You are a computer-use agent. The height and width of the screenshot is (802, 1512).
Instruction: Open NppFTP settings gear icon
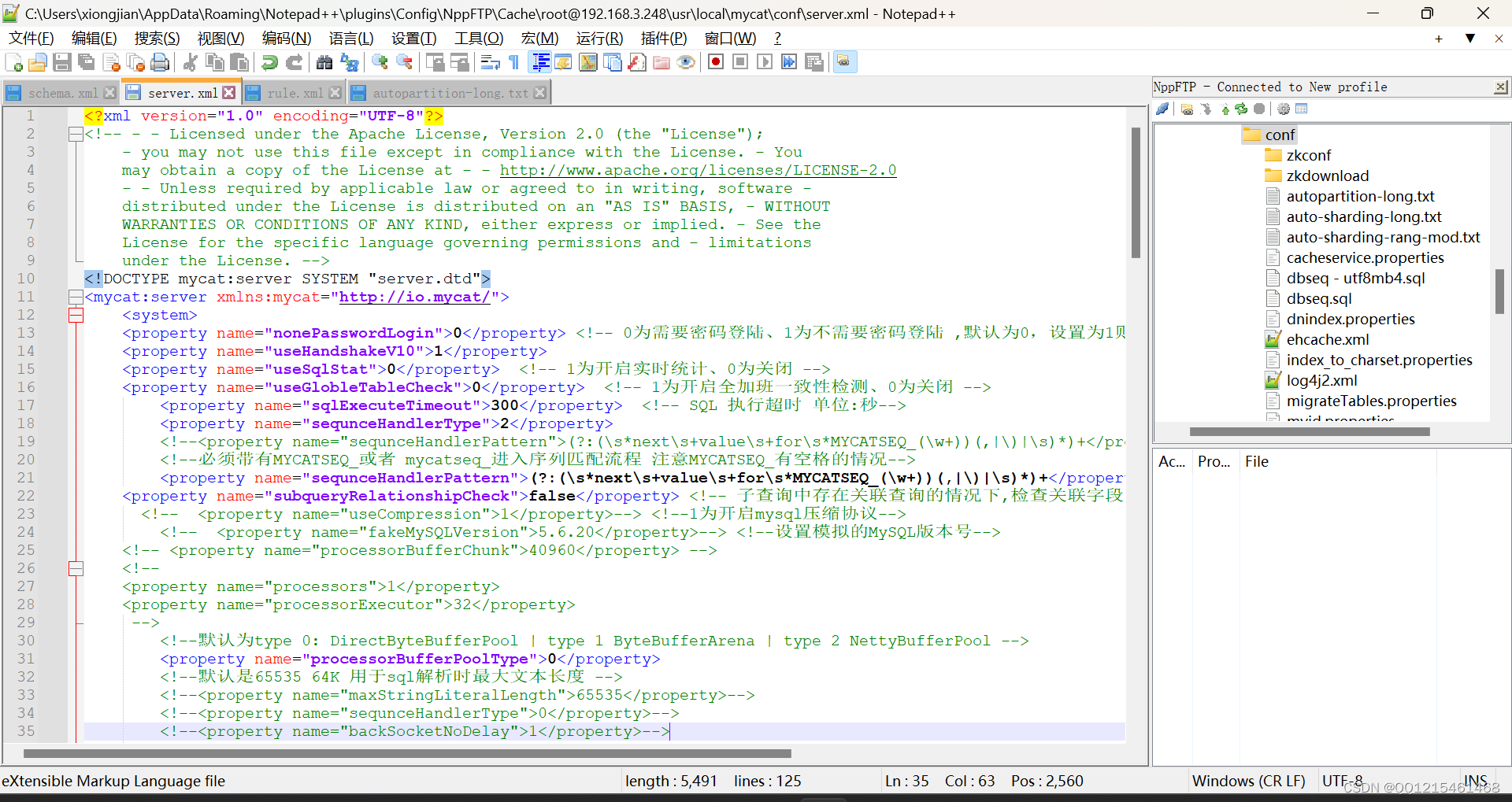[1284, 109]
